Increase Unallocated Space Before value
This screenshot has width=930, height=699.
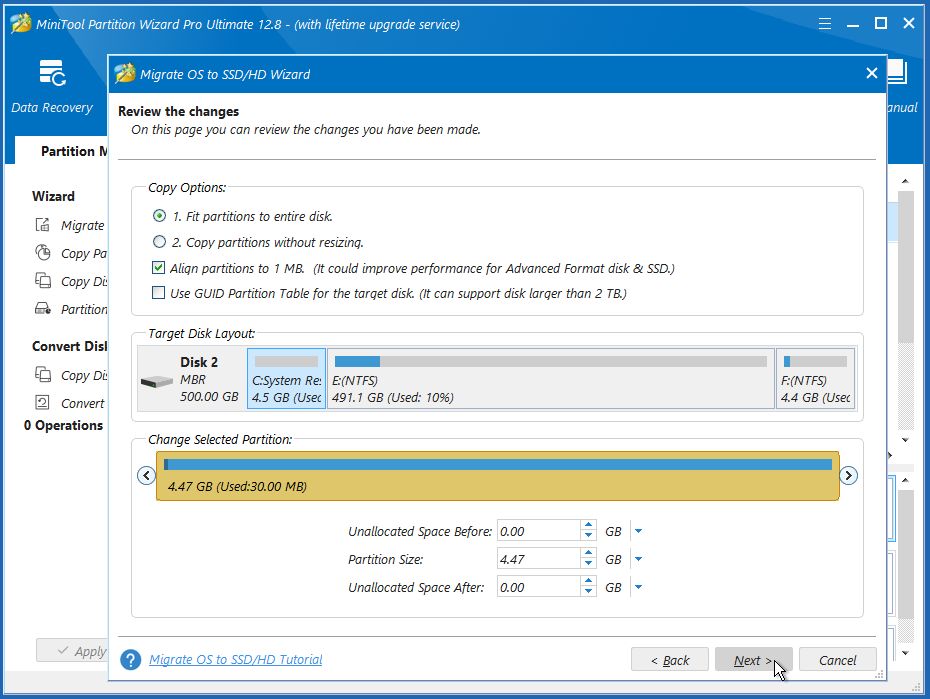(588, 525)
